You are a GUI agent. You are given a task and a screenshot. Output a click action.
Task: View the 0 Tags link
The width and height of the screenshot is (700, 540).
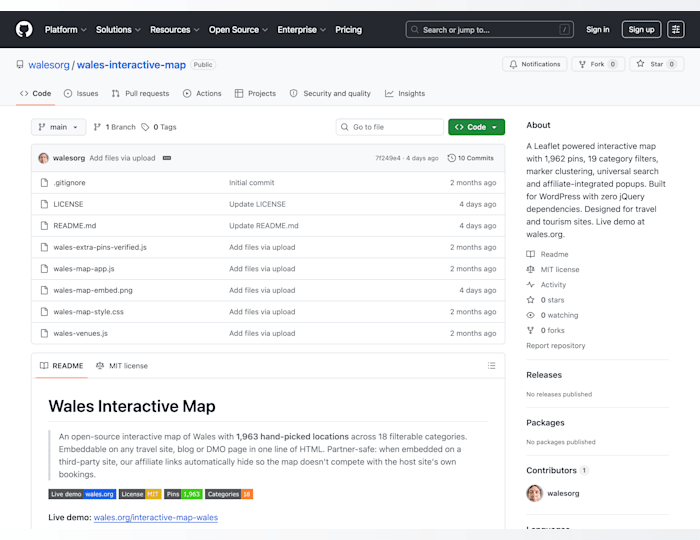coord(159,127)
